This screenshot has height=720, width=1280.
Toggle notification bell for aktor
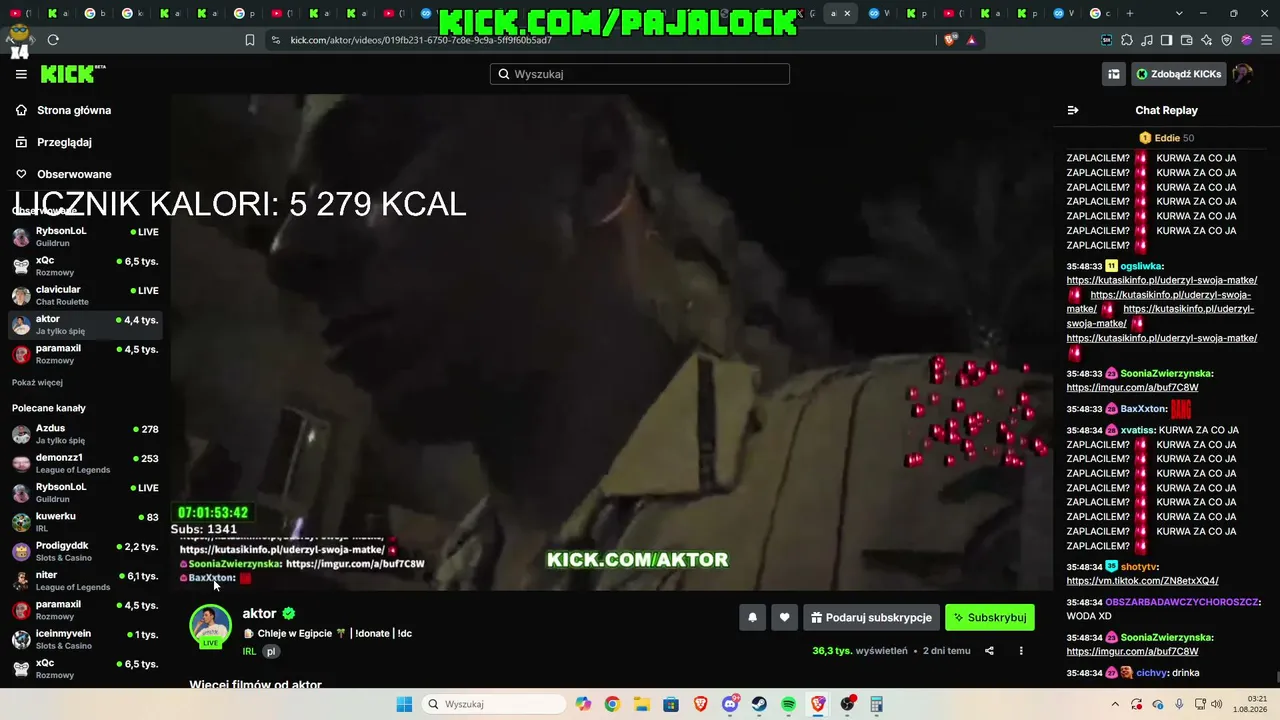click(x=753, y=618)
